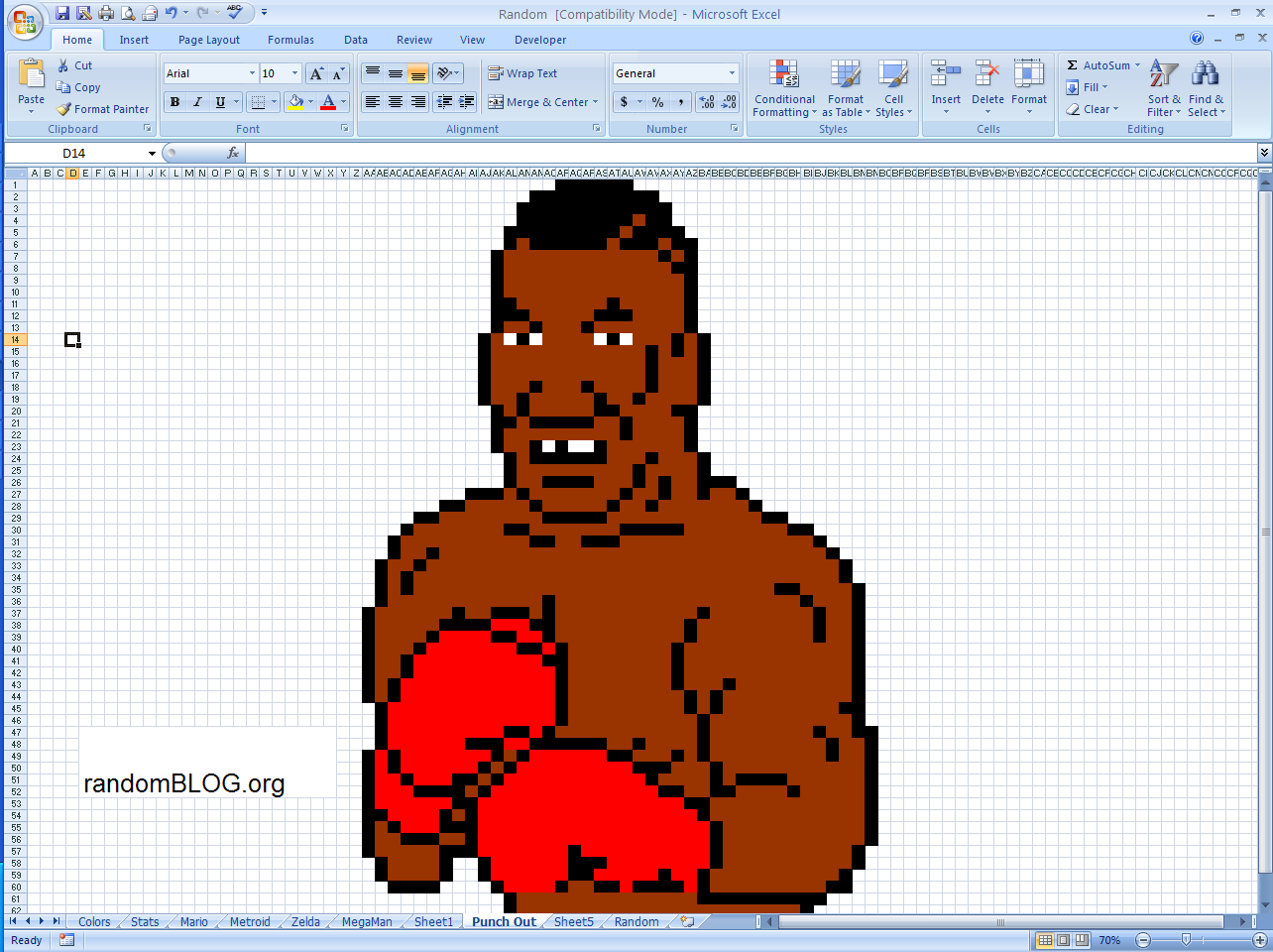
Task: Click the Insert Worksheet tab icon
Action: (687, 921)
